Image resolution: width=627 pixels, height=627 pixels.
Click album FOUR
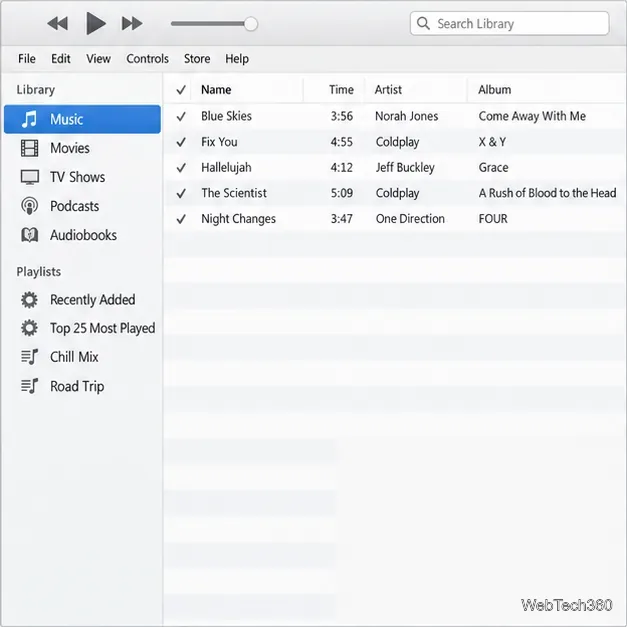coord(493,219)
